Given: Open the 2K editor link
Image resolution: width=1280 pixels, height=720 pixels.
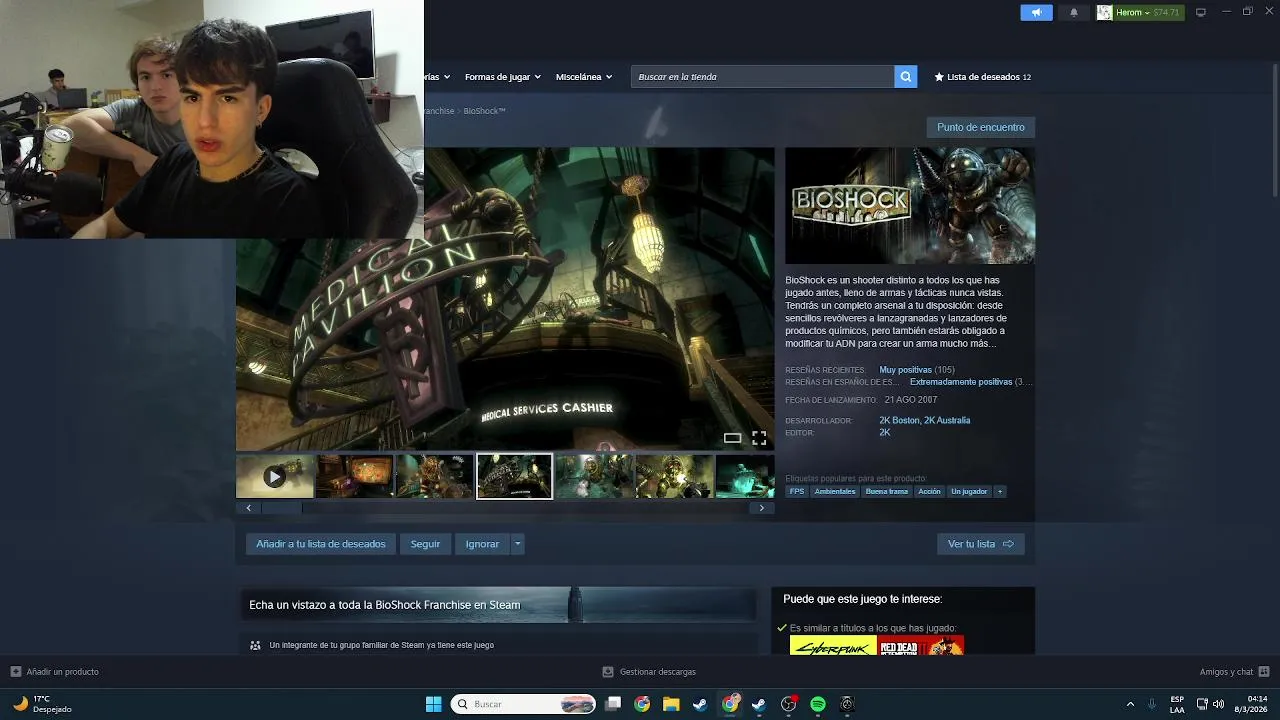Looking at the screenshot, I should tap(884, 432).
